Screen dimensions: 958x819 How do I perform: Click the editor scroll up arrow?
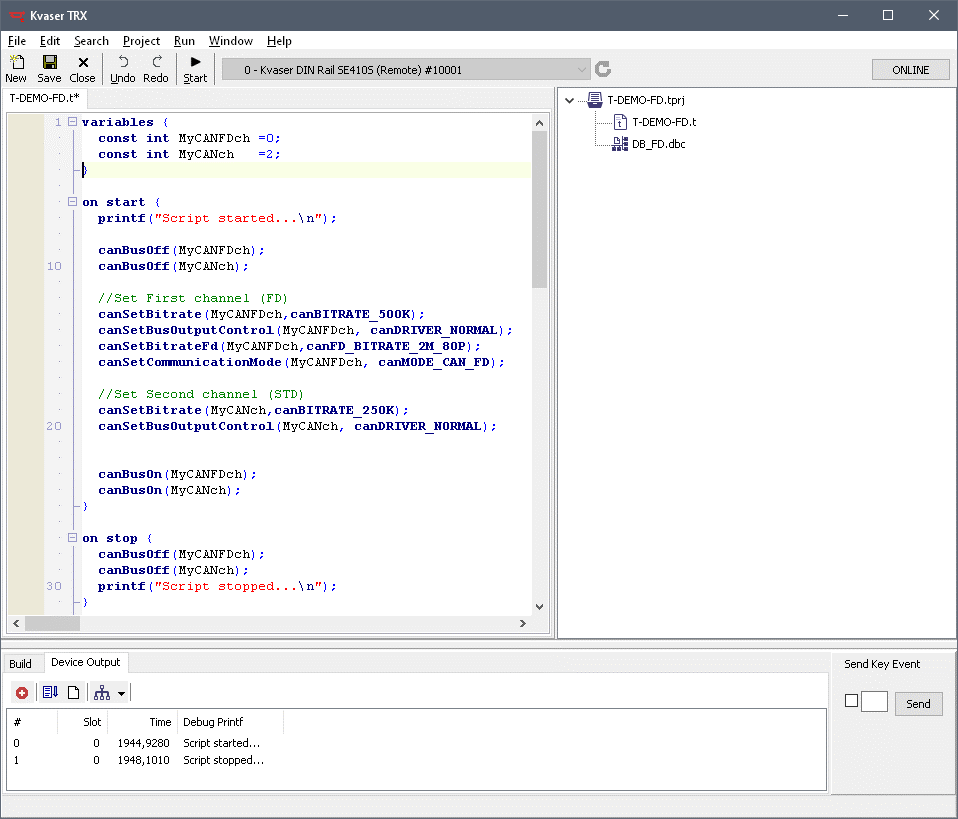pyautogui.click(x=539, y=123)
